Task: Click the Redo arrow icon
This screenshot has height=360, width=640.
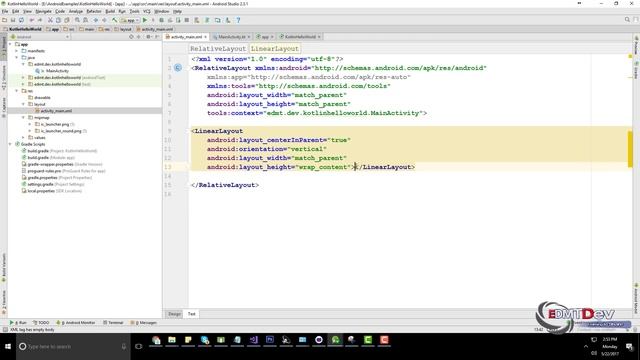Action: coord(40,20)
